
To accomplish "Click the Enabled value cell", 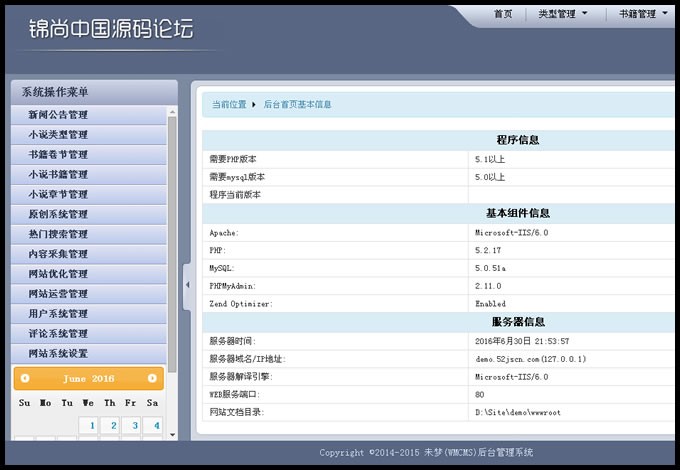I will tap(490, 304).
